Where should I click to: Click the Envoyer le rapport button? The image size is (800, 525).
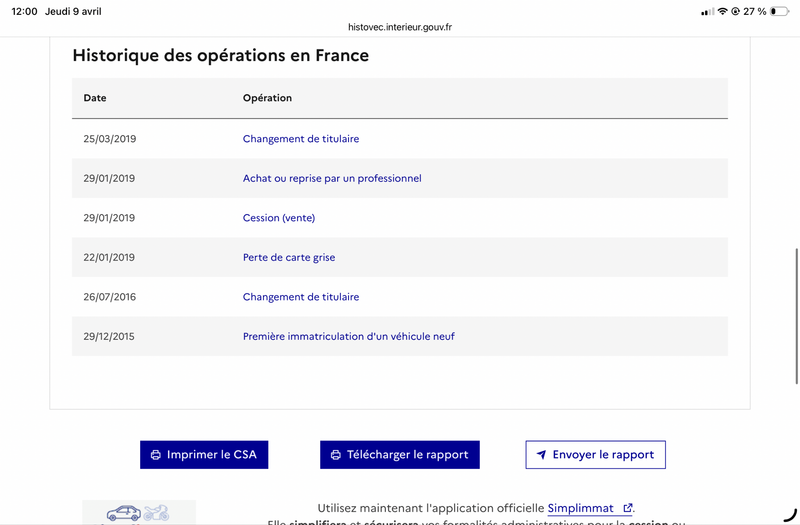point(595,455)
